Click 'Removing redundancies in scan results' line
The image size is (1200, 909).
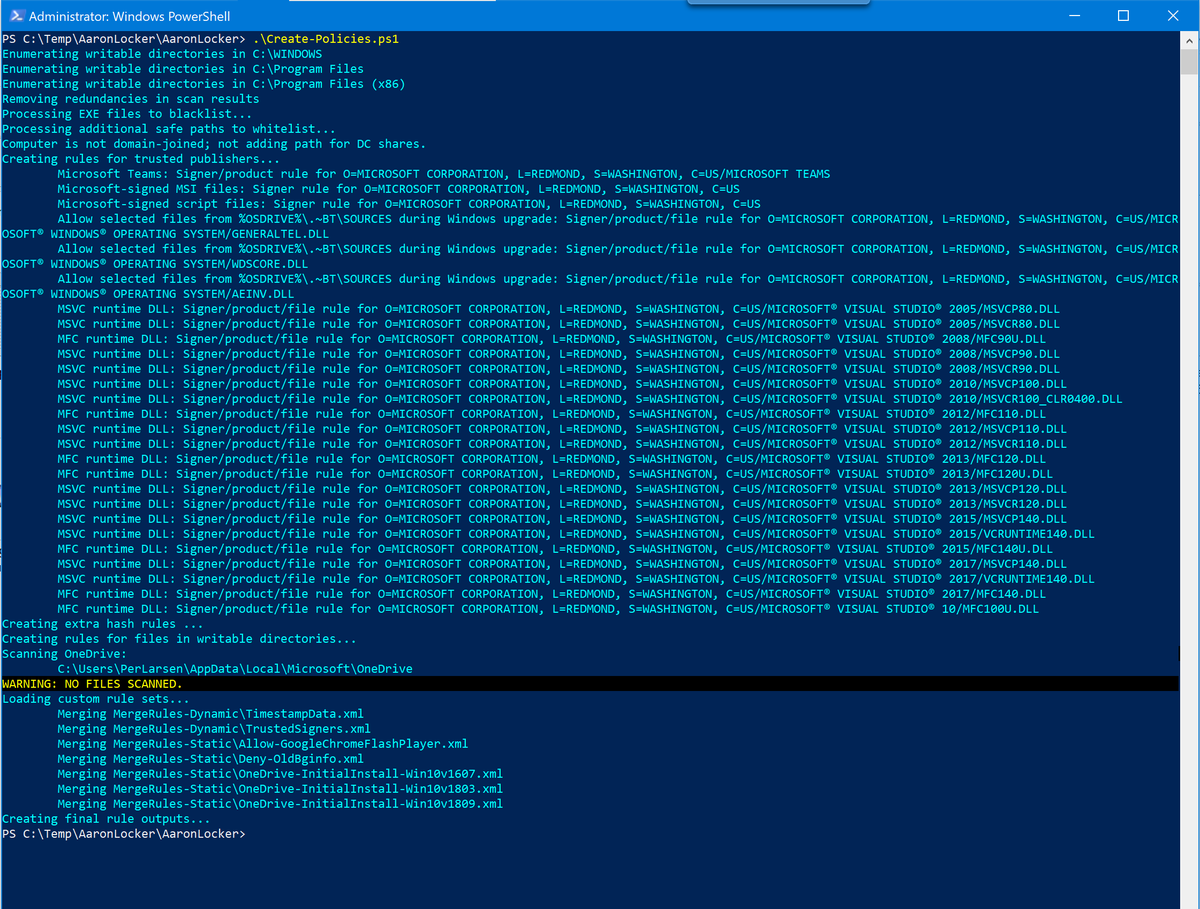[x=130, y=99]
